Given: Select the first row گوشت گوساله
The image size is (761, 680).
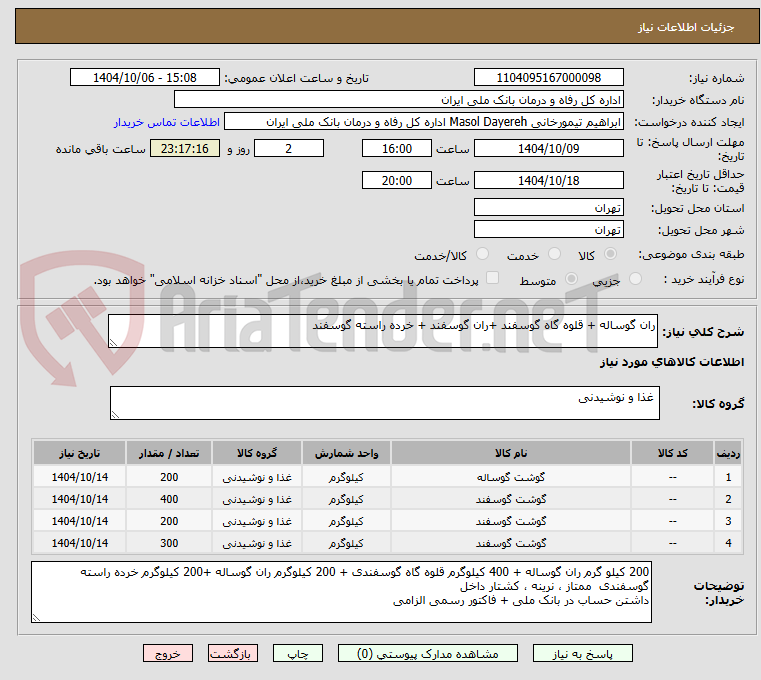Looking at the screenshot, I should [x=388, y=477].
